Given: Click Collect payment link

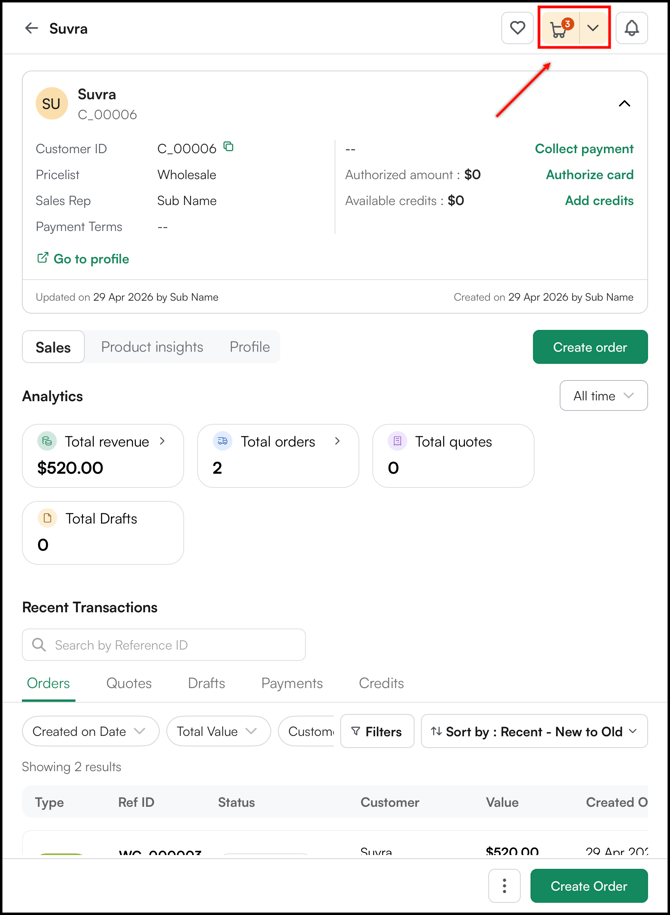Looking at the screenshot, I should click(x=584, y=149).
